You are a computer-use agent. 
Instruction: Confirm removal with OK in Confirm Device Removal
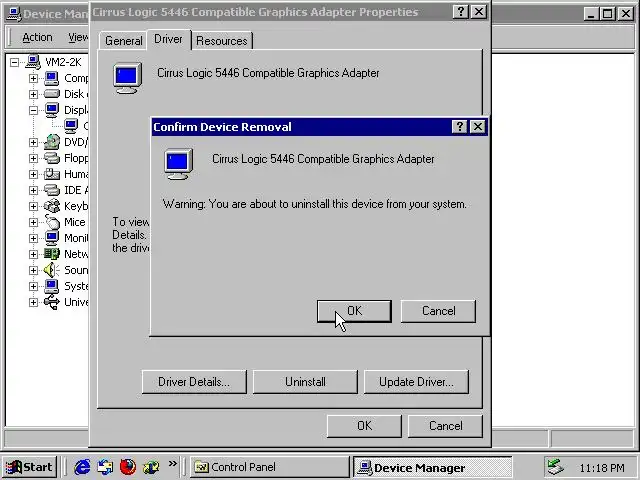coord(354,311)
